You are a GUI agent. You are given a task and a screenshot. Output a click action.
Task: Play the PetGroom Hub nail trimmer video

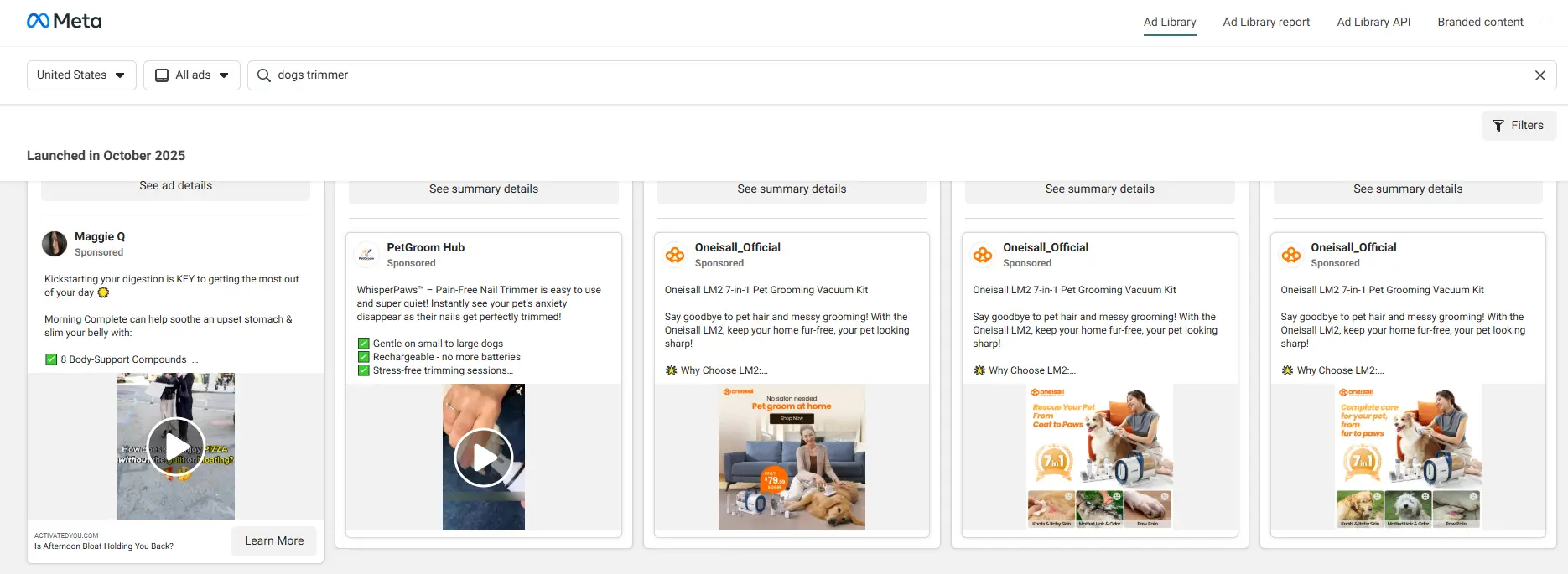coord(484,458)
